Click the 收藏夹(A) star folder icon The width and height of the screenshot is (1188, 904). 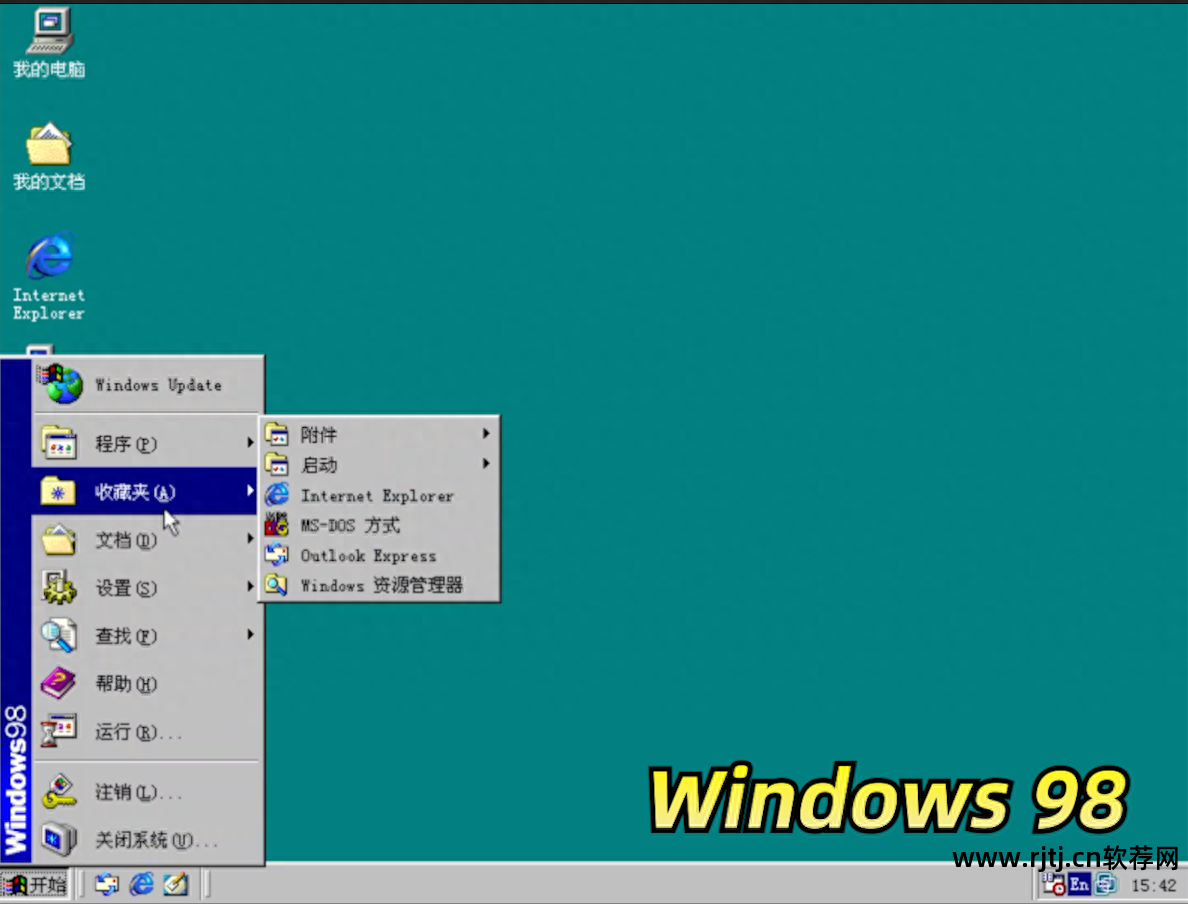click(58, 491)
